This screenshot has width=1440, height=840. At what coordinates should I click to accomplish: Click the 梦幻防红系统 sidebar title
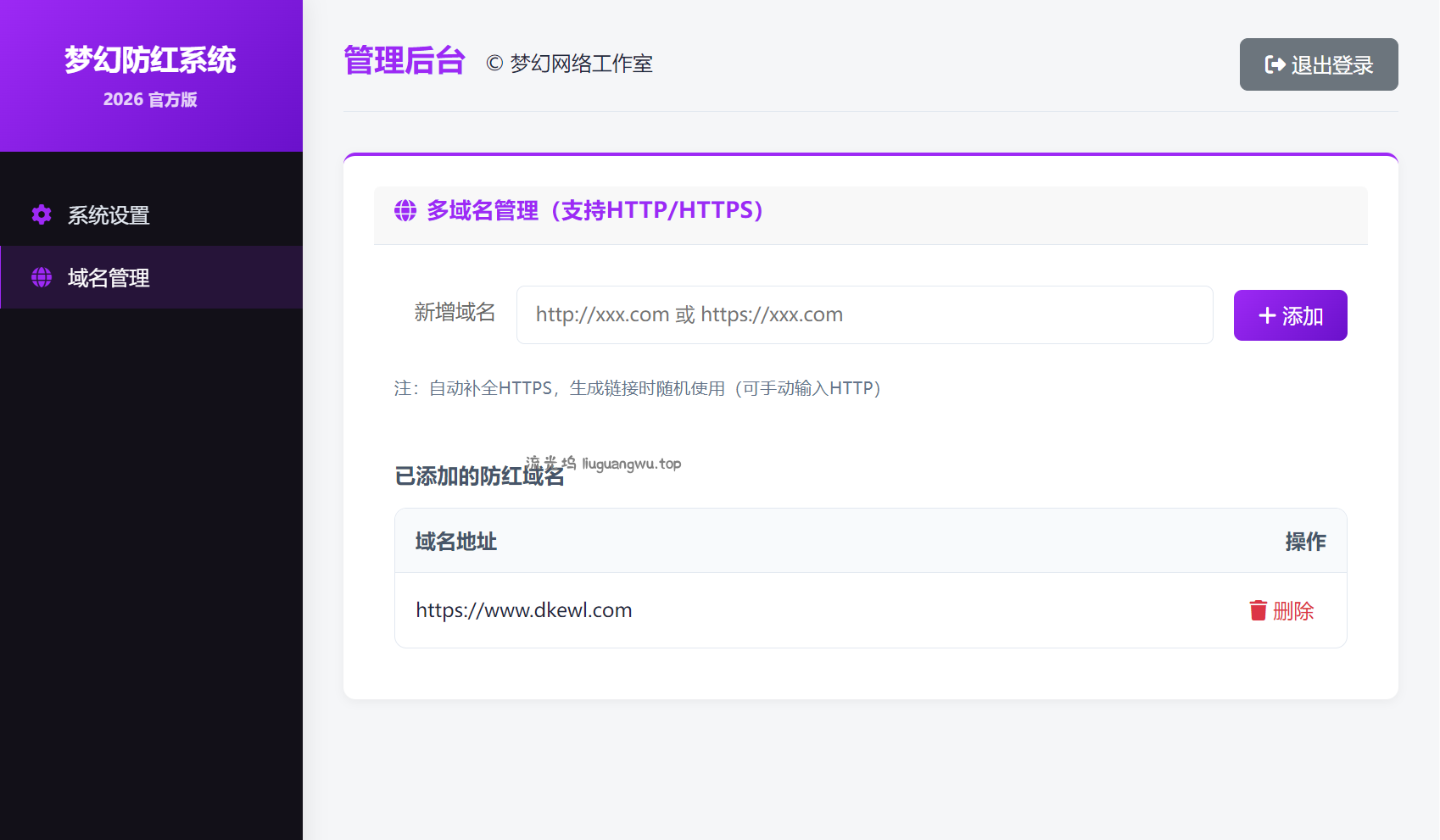(x=150, y=60)
